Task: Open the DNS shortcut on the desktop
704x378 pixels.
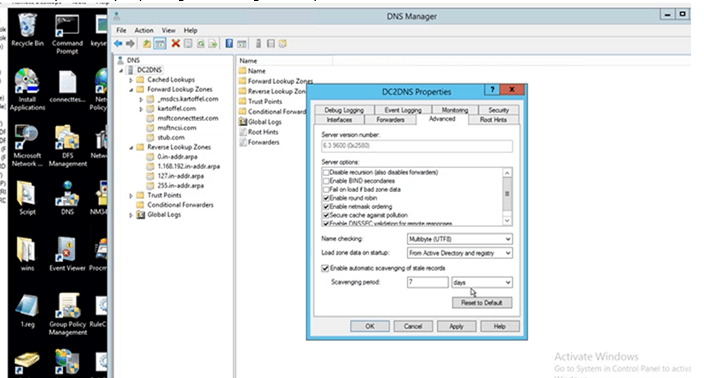Action: (x=67, y=198)
